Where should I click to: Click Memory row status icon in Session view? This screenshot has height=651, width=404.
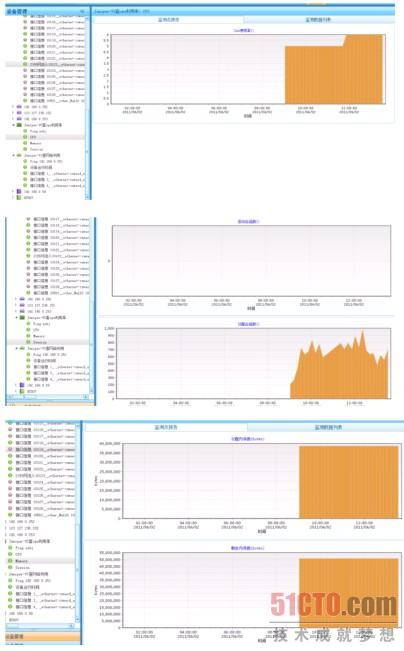coord(28,336)
